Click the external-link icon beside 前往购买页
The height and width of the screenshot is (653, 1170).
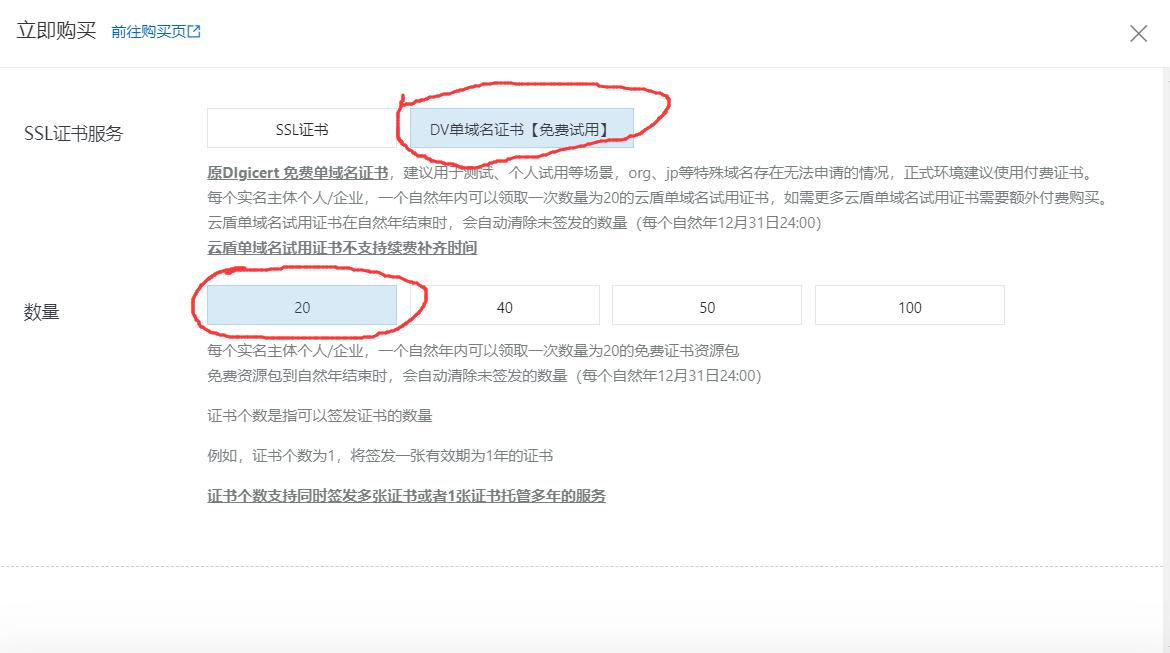click(194, 31)
